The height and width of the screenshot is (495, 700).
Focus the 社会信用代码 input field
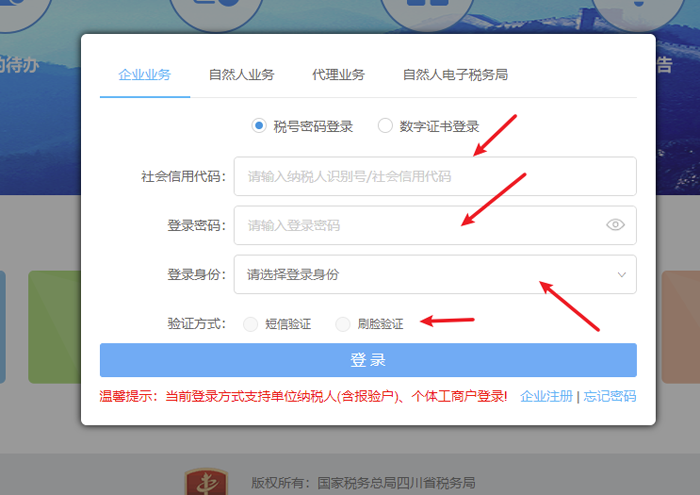pos(435,176)
